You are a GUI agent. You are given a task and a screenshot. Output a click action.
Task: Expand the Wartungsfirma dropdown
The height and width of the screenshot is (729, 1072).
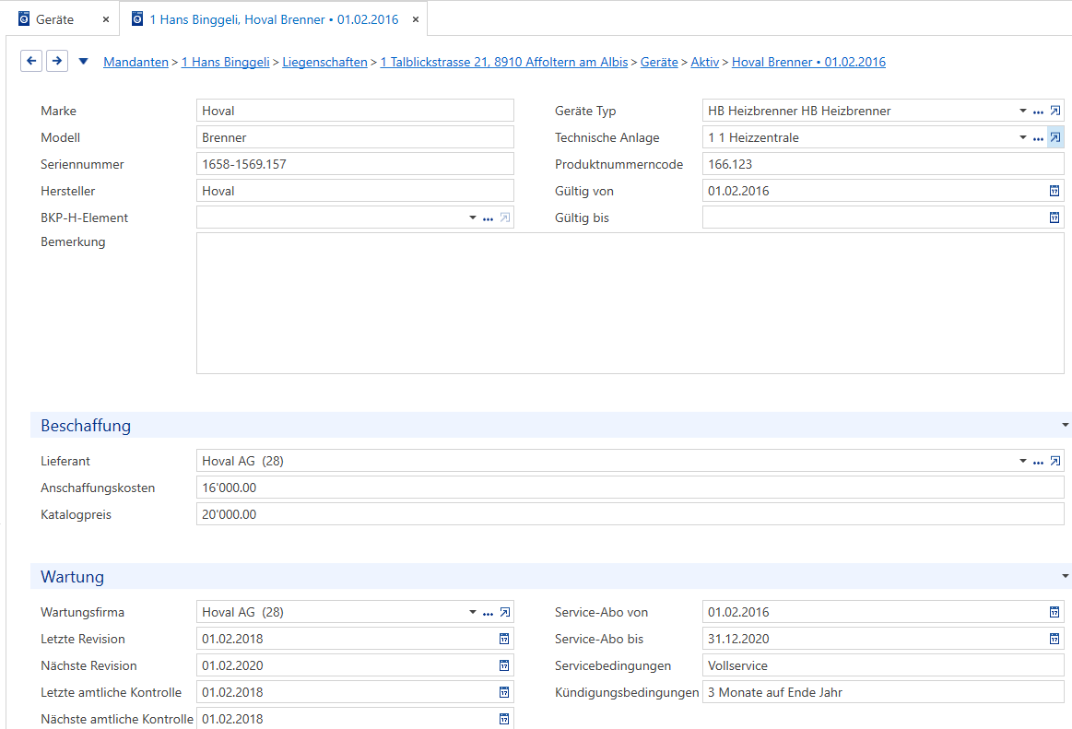coord(472,612)
